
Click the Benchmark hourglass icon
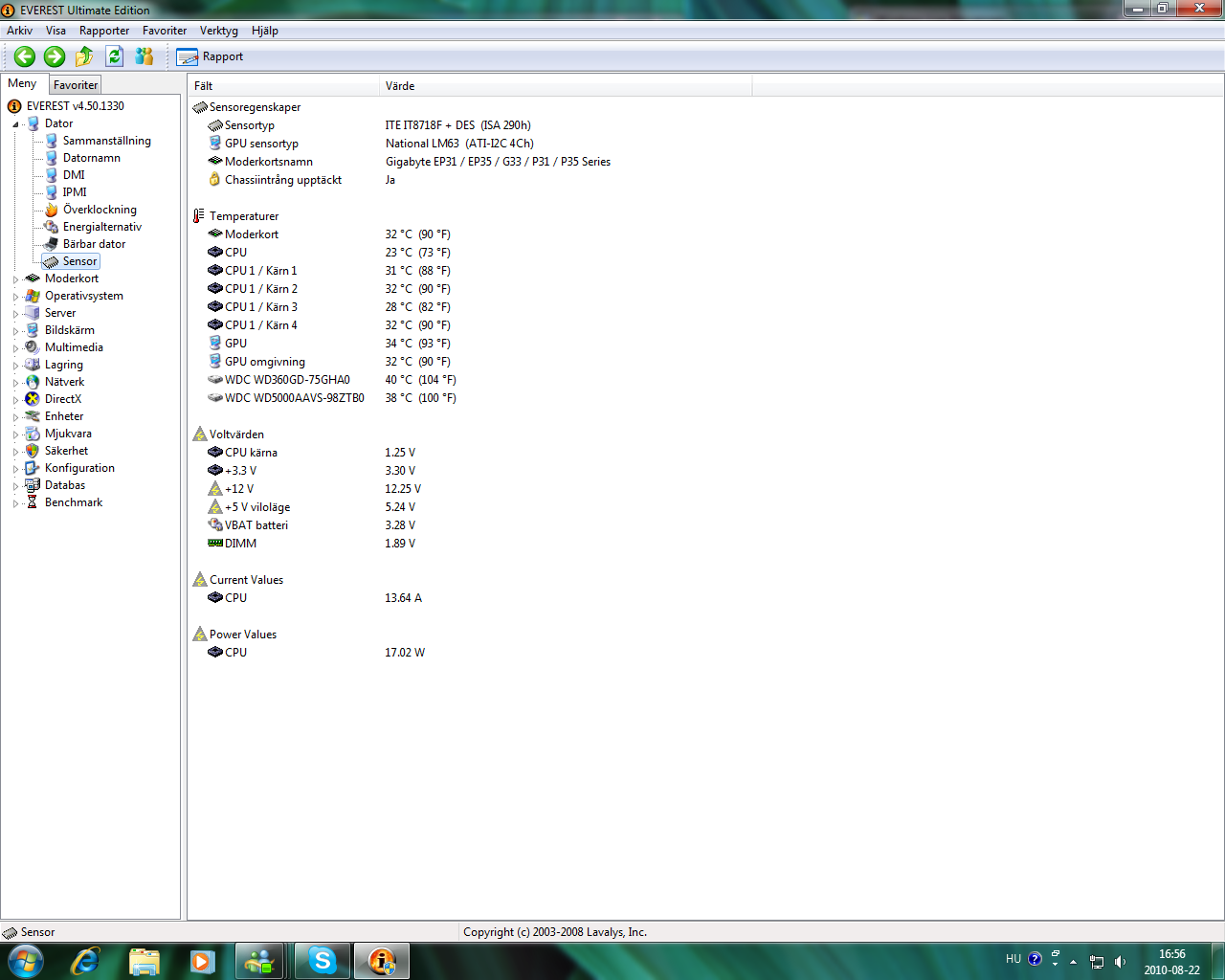pos(33,502)
